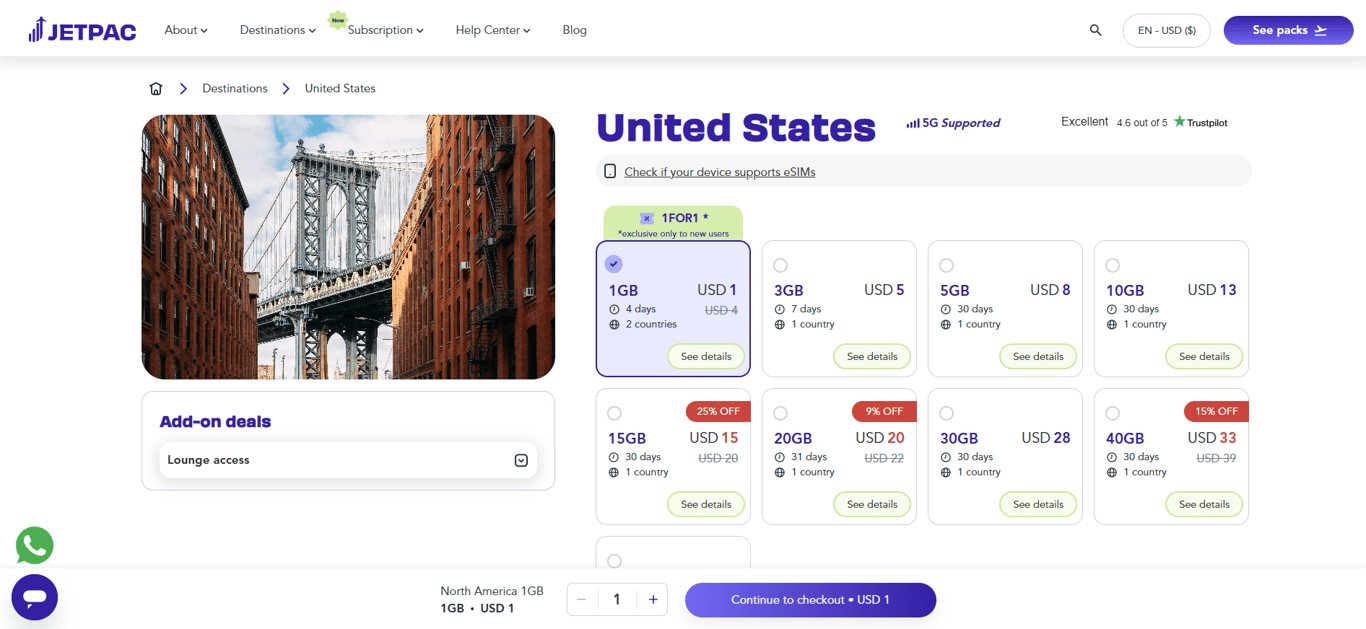The height and width of the screenshot is (629, 1366).
Task: Click the New badge above Subscription
Action: tap(338, 19)
